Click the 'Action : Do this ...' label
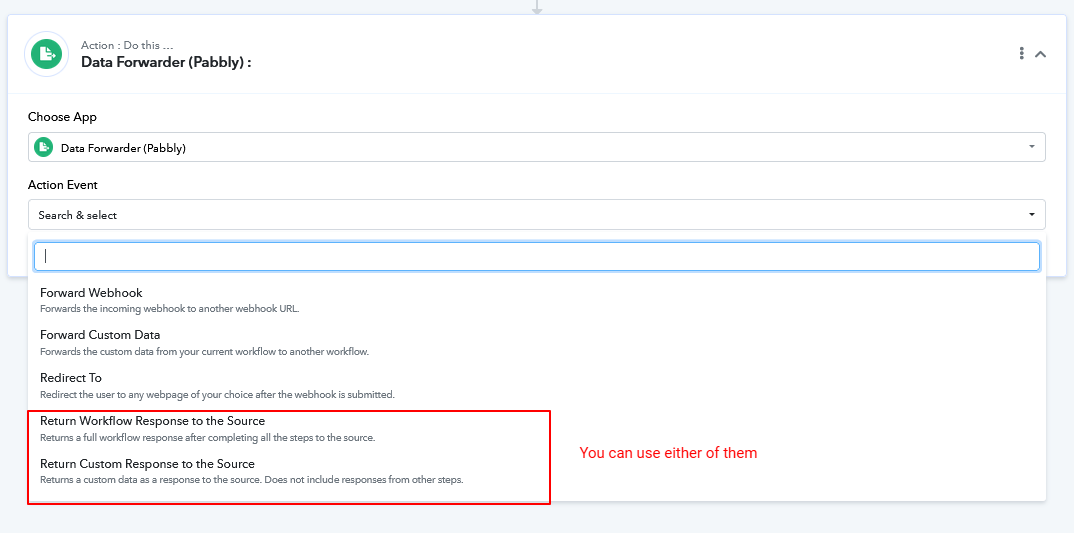The width and height of the screenshot is (1074, 533). pyautogui.click(x=127, y=45)
